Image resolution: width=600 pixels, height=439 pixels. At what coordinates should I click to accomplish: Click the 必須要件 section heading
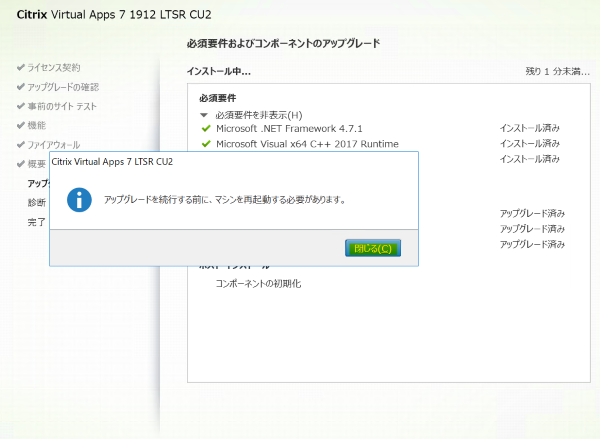pos(218,98)
